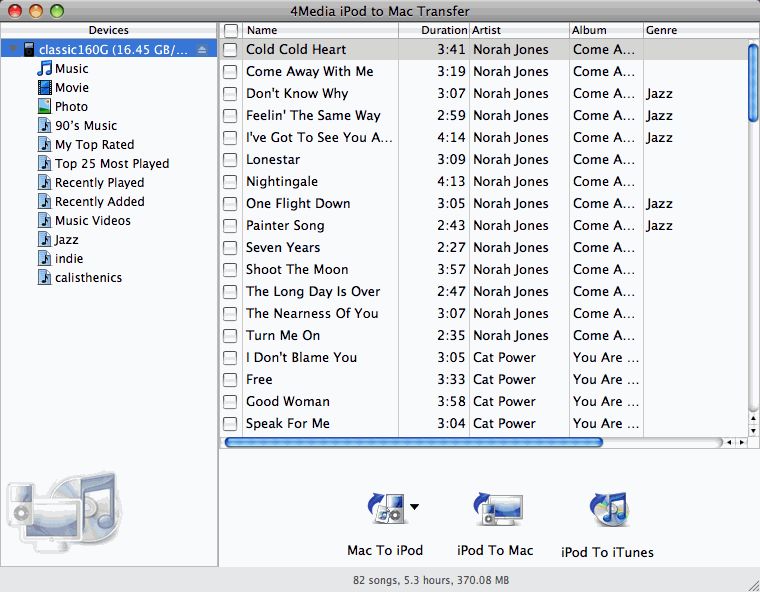Select the song I've Got To See You A...
The image size is (760, 592).
tap(319, 137)
